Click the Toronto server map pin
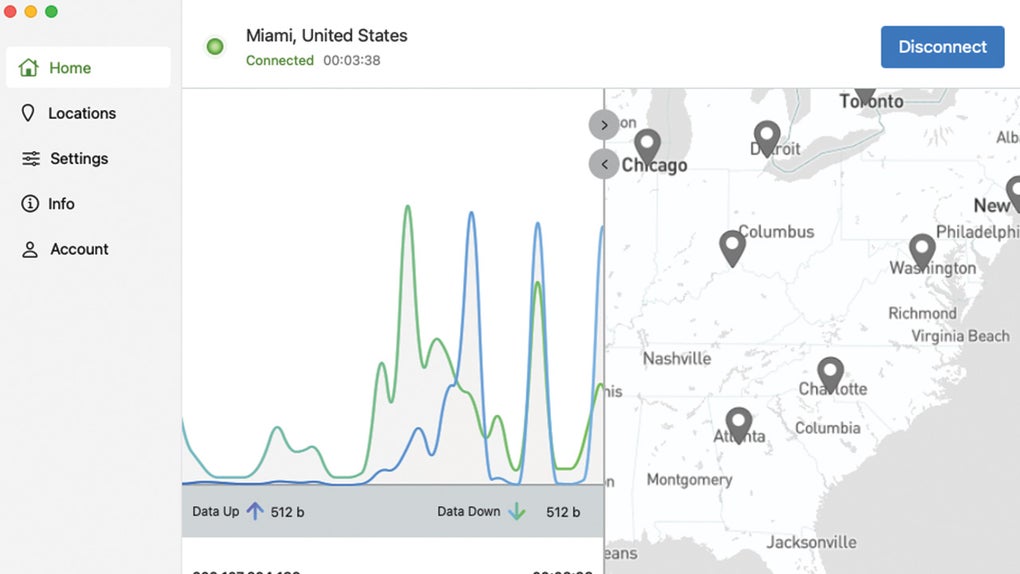The image size is (1020, 574). coord(865,95)
